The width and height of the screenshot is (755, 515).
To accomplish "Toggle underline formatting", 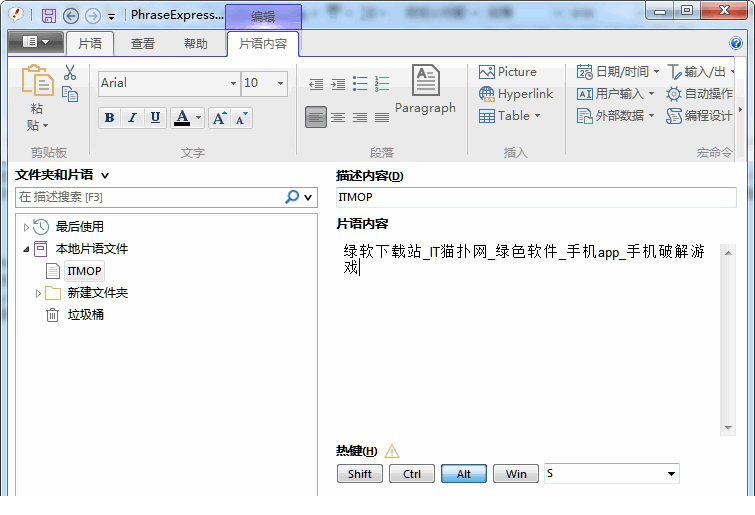I will 155,118.
